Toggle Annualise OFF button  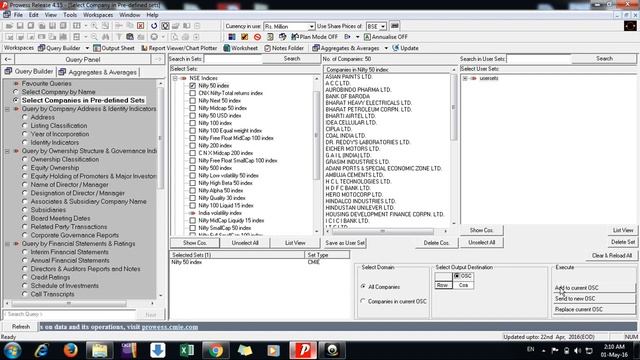386,37
